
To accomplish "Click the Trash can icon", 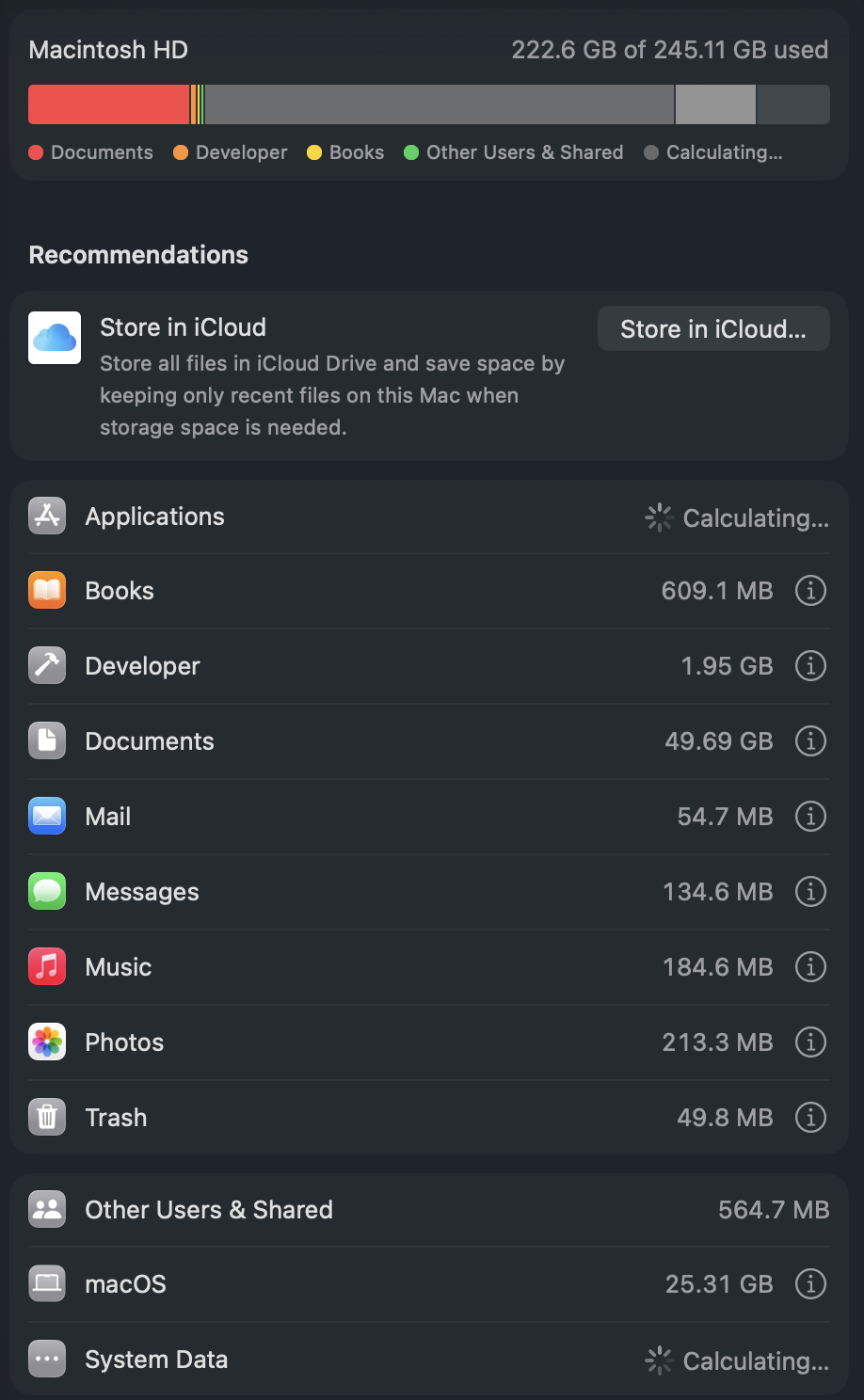I will click(x=47, y=1118).
